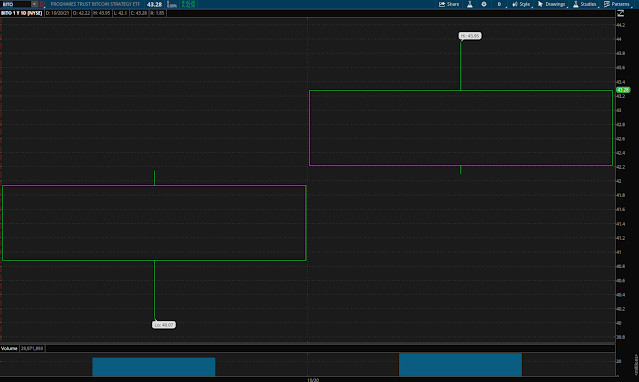Viewport: 639px width, 382px height.
Task: Open the Studies dropdown
Action: point(585,4)
